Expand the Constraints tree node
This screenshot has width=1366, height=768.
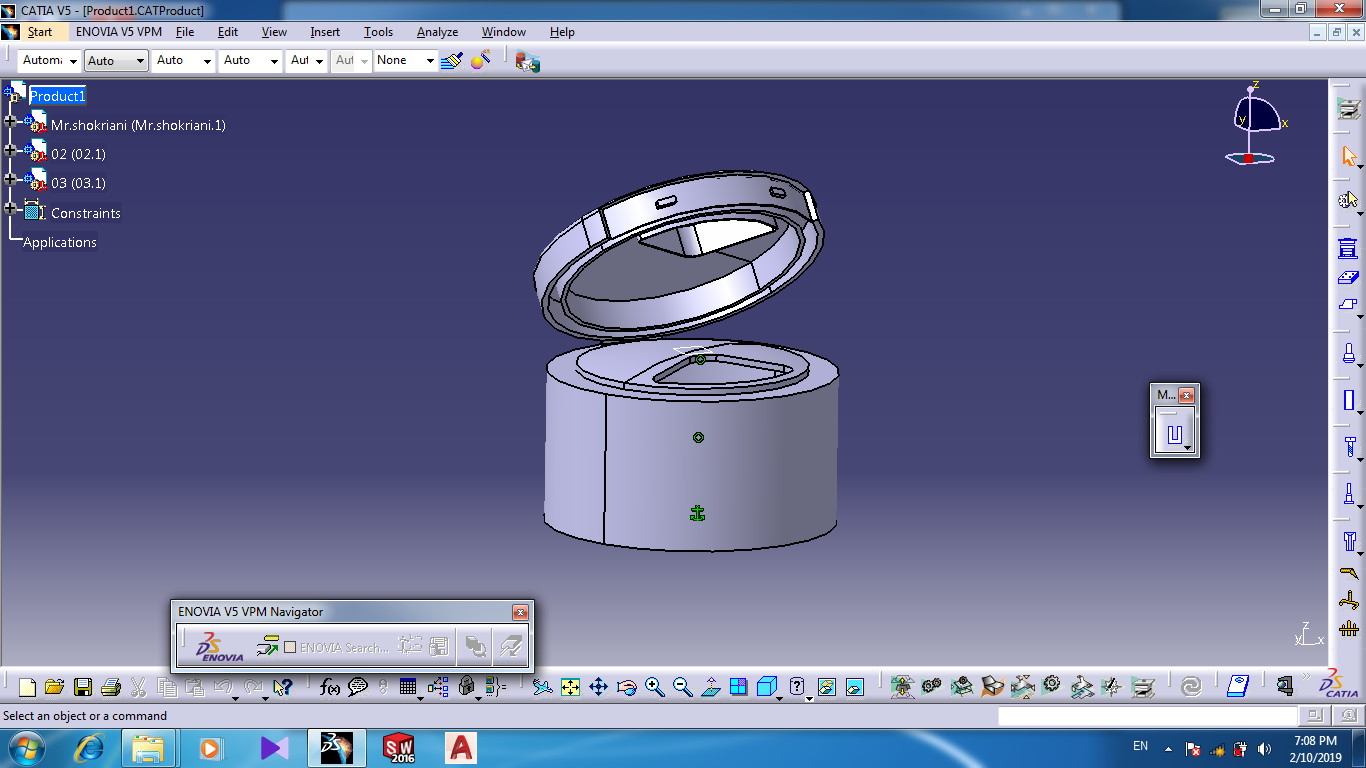(x=11, y=208)
